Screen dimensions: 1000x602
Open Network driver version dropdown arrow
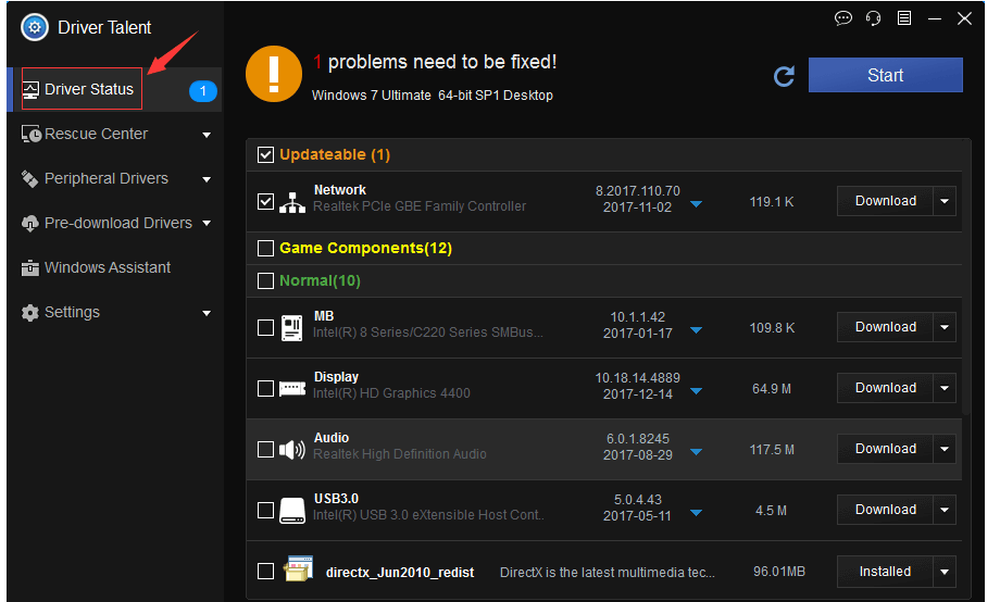coord(696,204)
